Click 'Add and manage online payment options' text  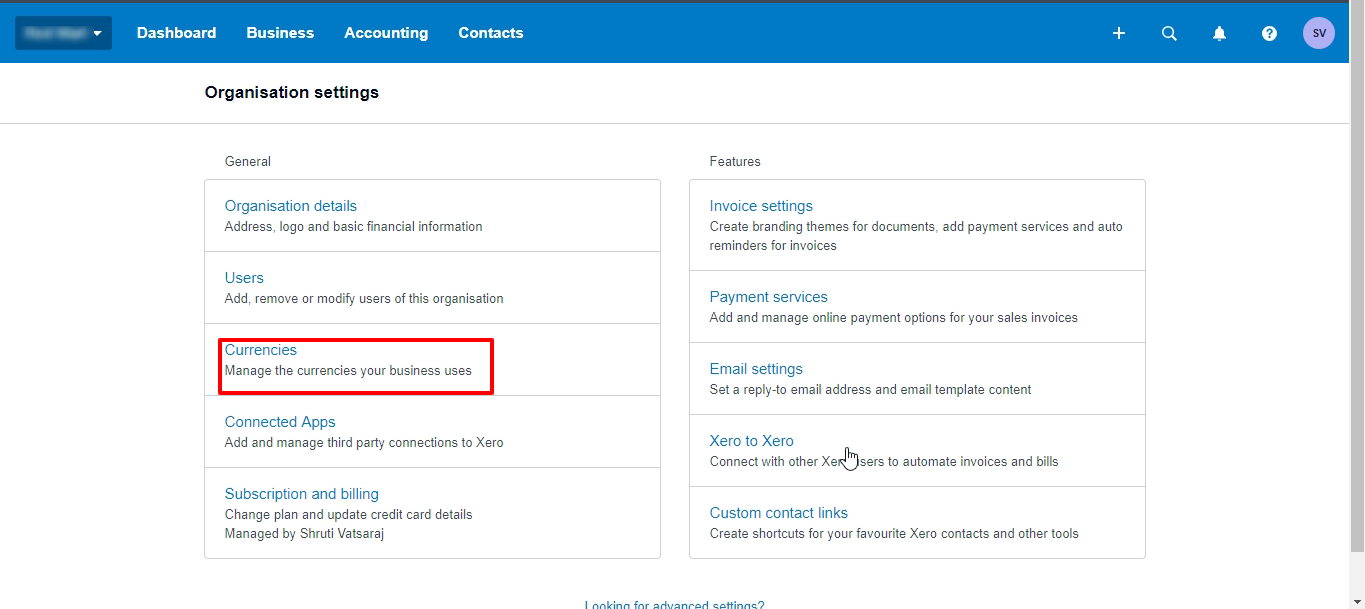click(x=894, y=318)
